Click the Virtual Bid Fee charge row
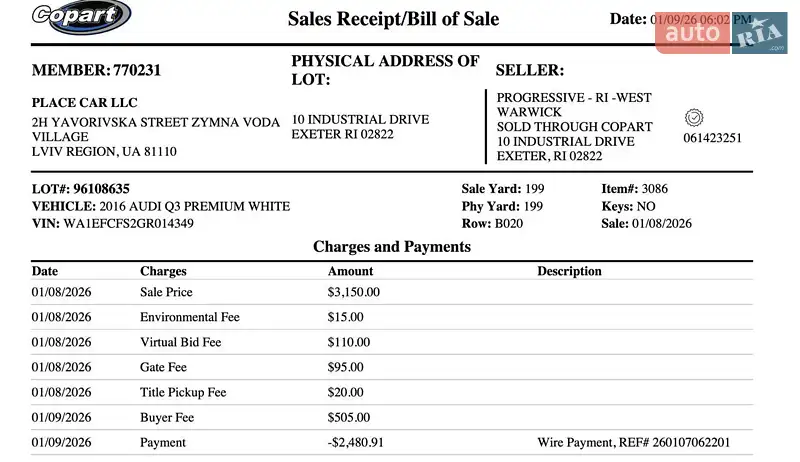This screenshot has width=800, height=462. click(181, 342)
